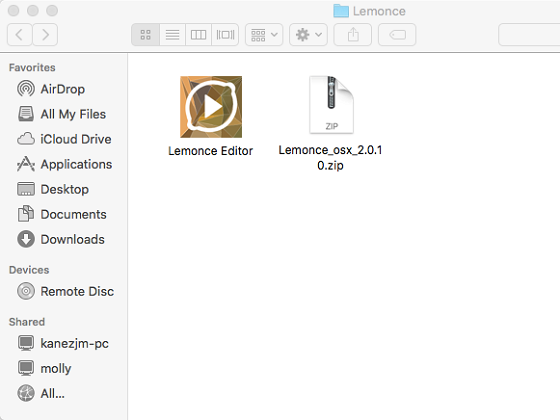Viewport: 560px width, 420px height.
Task: Click the Share toolbar button
Action: point(352,35)
